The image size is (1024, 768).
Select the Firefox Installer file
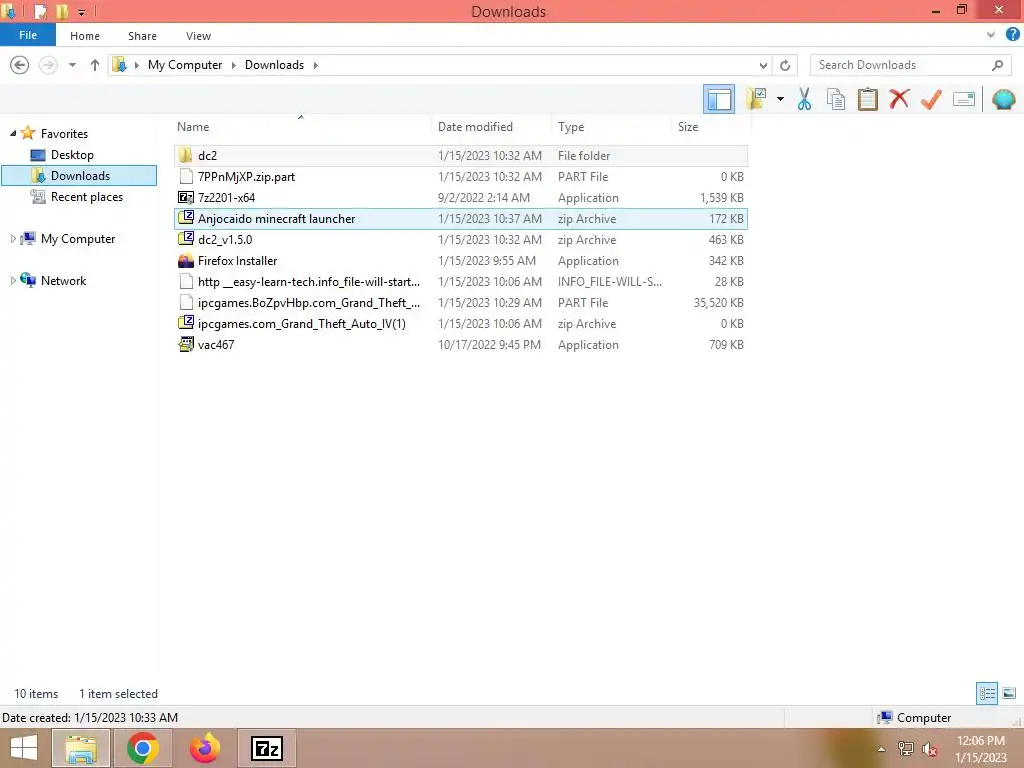[x=461, y=261]
